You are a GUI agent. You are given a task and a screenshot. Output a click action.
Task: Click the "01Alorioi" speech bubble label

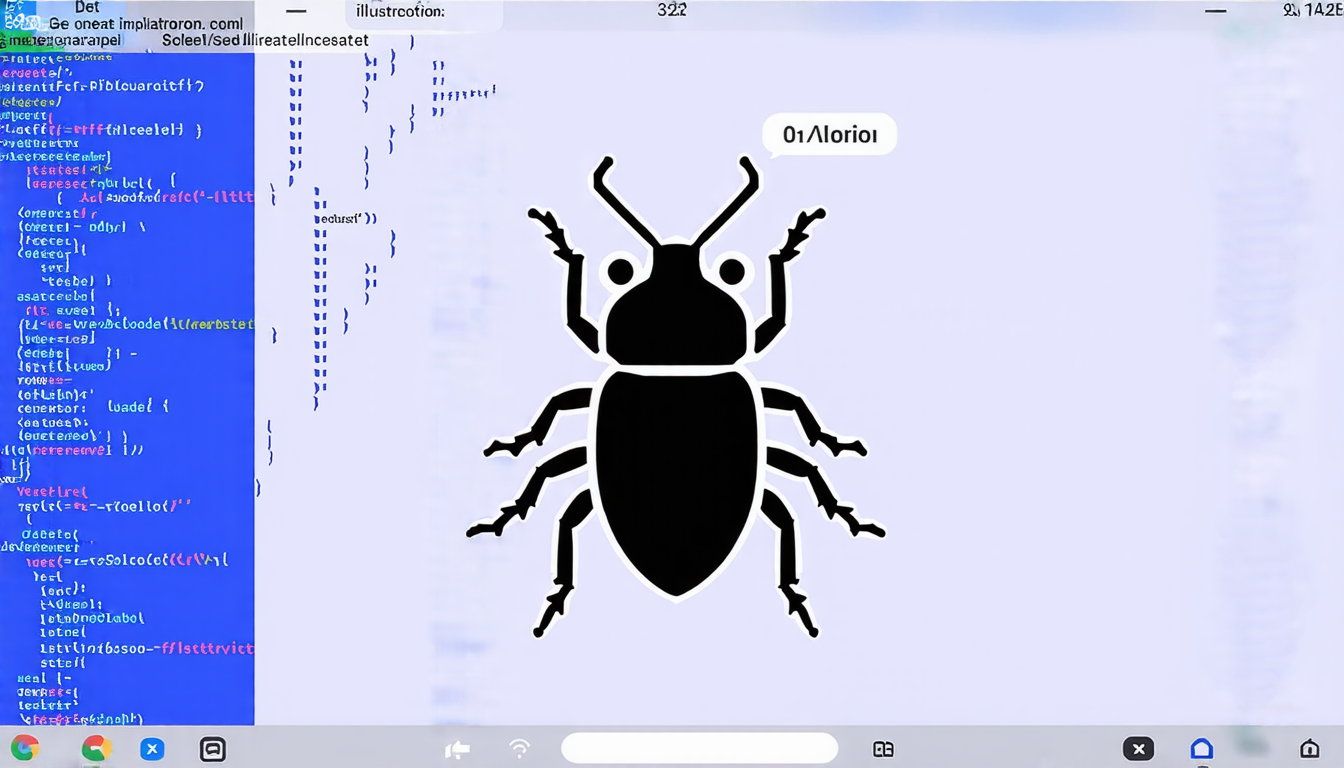click(x=830, y=135)
